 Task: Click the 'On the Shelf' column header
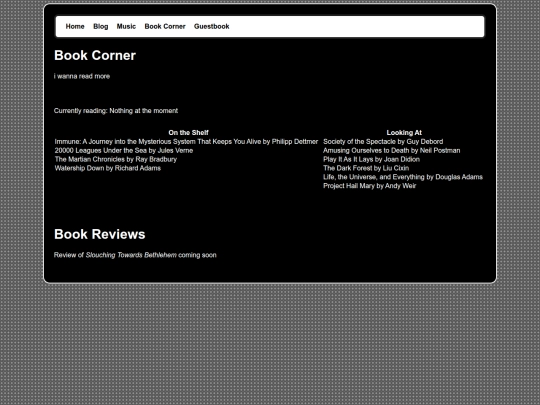[188, 133]
